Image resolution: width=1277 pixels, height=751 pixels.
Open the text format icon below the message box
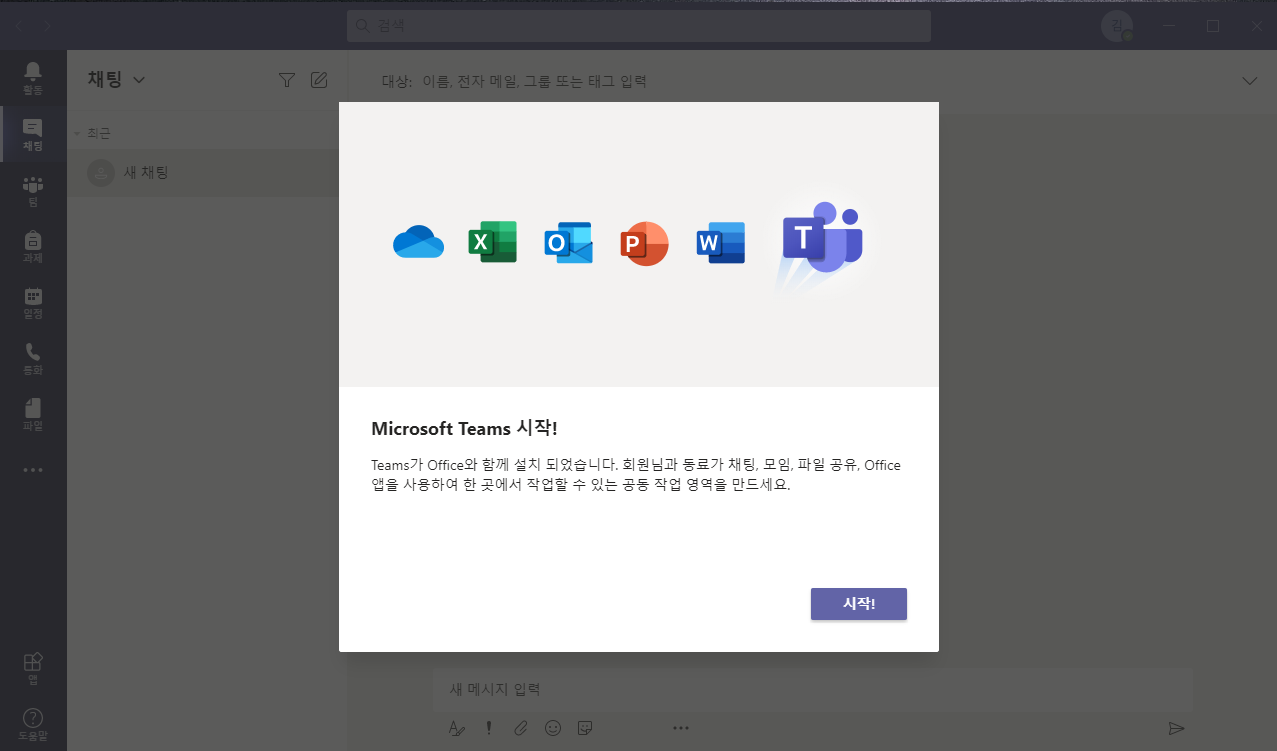457,728
